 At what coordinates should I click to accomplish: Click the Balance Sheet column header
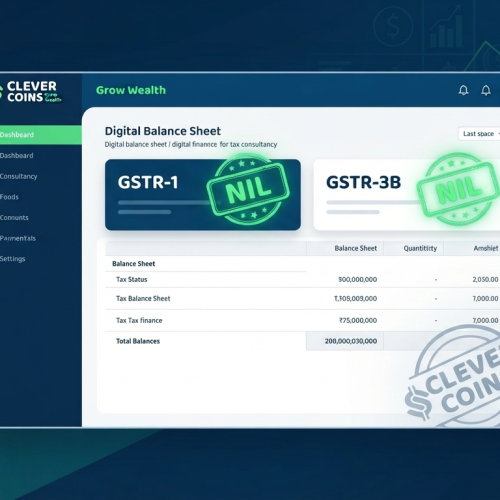pos(356,248)
